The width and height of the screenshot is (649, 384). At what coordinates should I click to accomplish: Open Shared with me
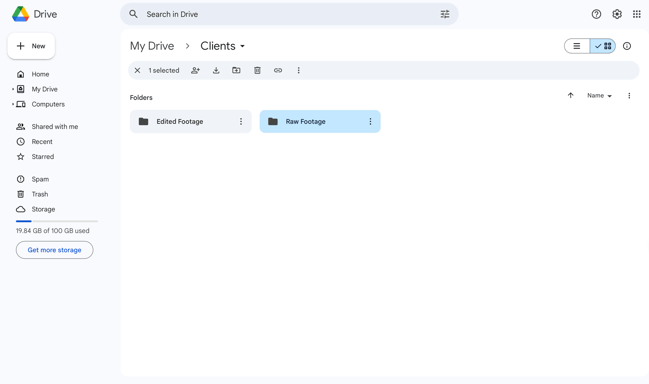[55, 127]
